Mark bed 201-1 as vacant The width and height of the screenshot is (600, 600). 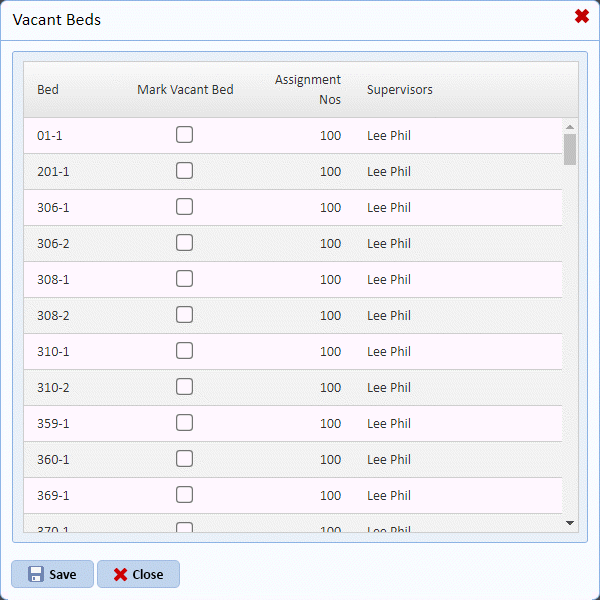click(x=185, y=171)
